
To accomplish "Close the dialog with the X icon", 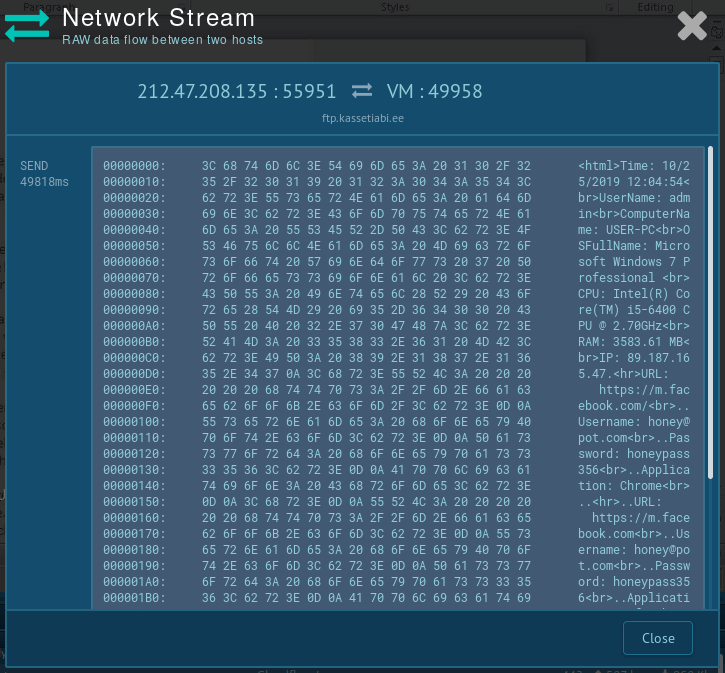I will click(692, 26).
